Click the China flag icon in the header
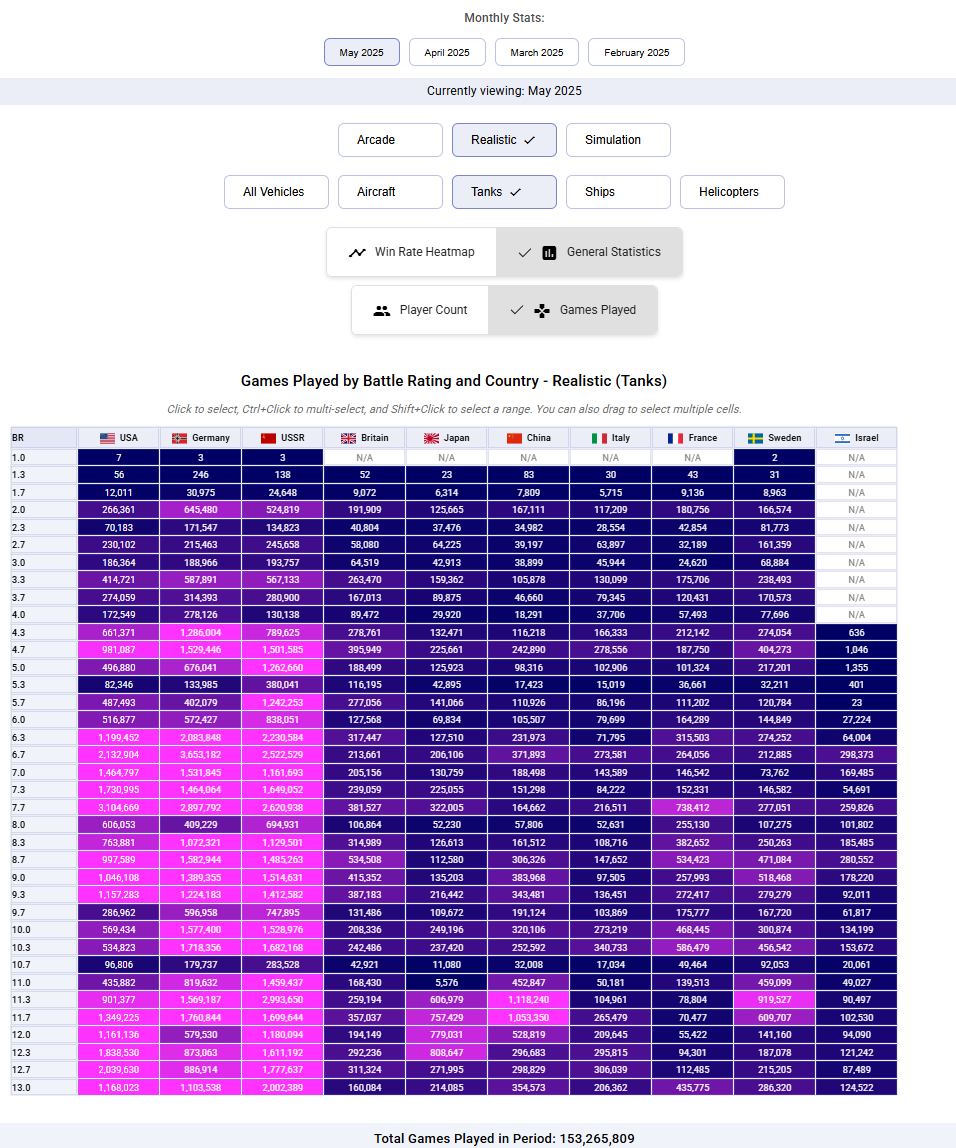The height and width of the screenshot is (1148, 956). point(514,438)
